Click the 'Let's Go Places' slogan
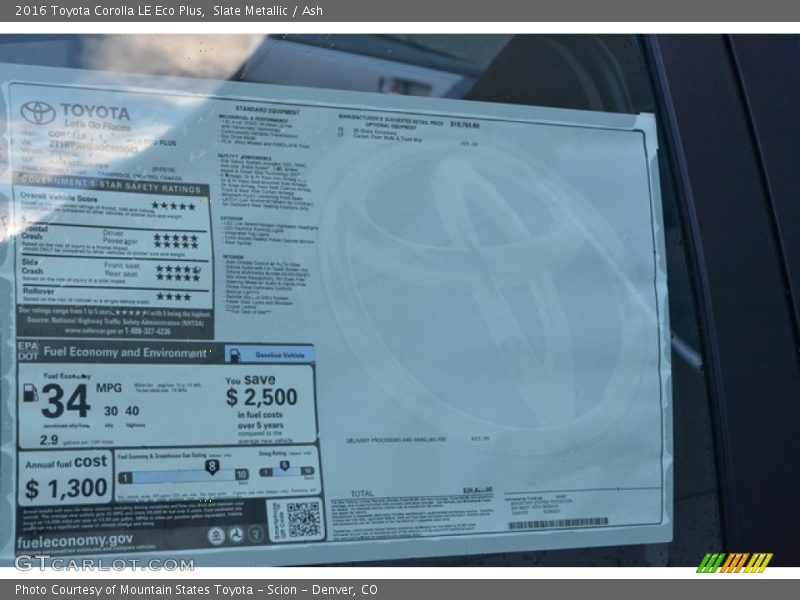Image resolution: width=800 pixels, height=600 pixels. [97, 125]
